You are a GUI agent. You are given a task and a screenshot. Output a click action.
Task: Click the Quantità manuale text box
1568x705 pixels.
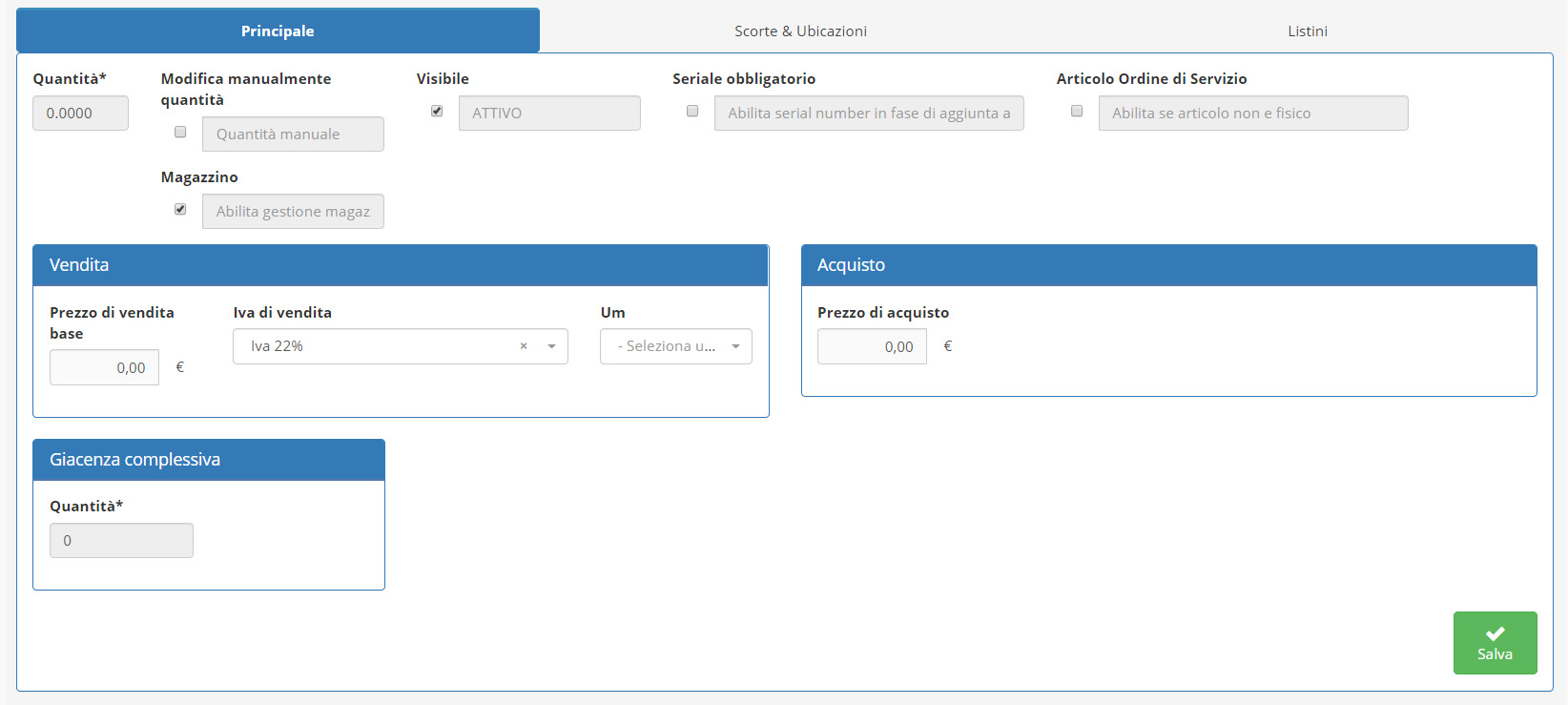[293, 135]
